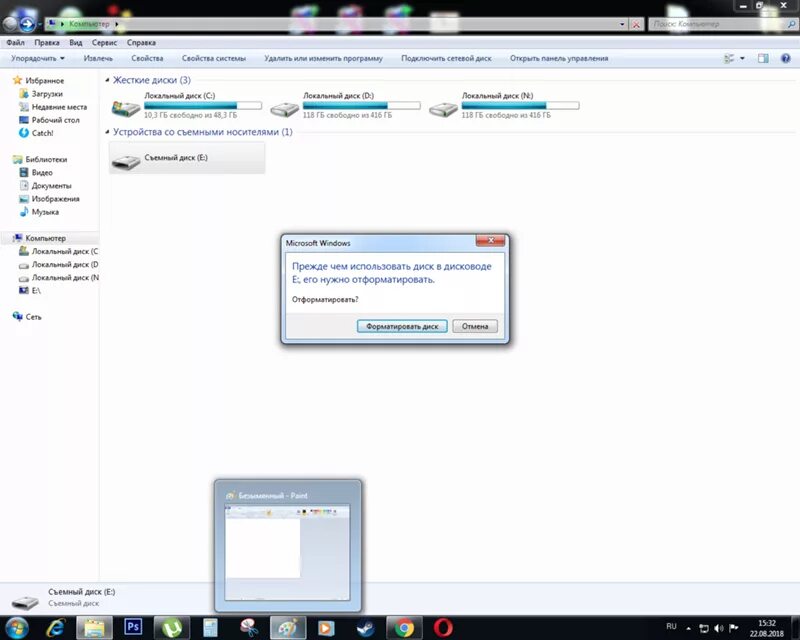800x640 pixels.
Task: Open the address bar history dropdown arrow
Action: pos(622,24)
